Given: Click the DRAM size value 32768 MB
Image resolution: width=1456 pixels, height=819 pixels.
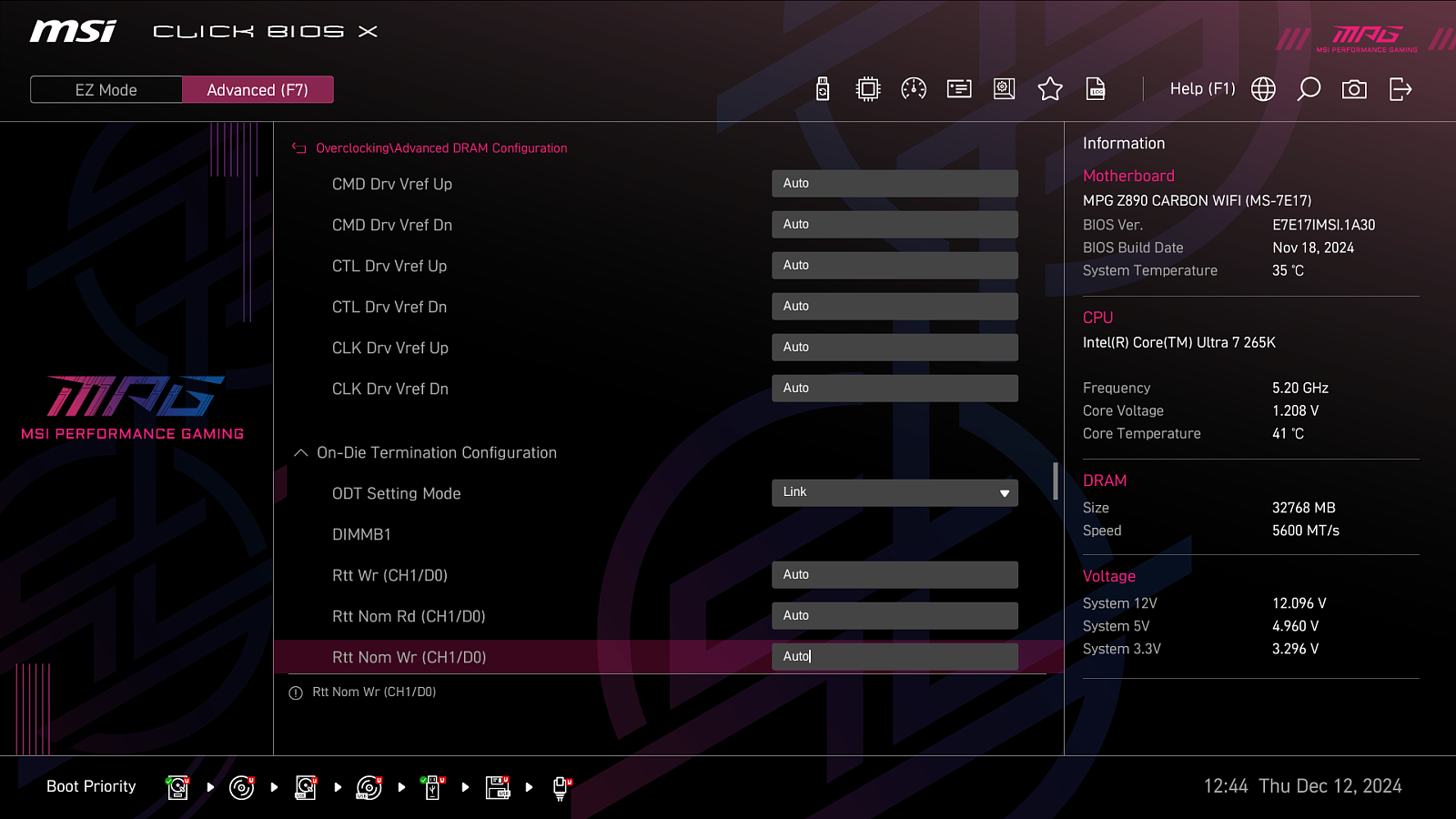Looking at the screenshot, I should pyautogui.click(x=1304, y=508).
